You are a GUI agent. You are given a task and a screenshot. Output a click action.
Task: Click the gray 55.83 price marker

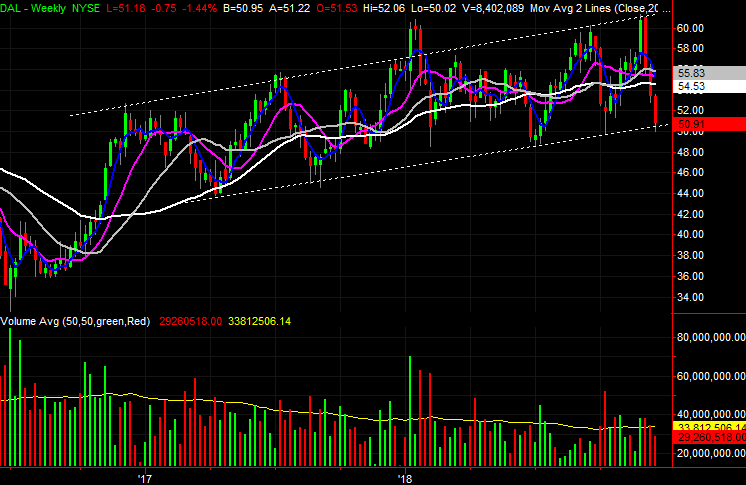[x=709, y=73]
